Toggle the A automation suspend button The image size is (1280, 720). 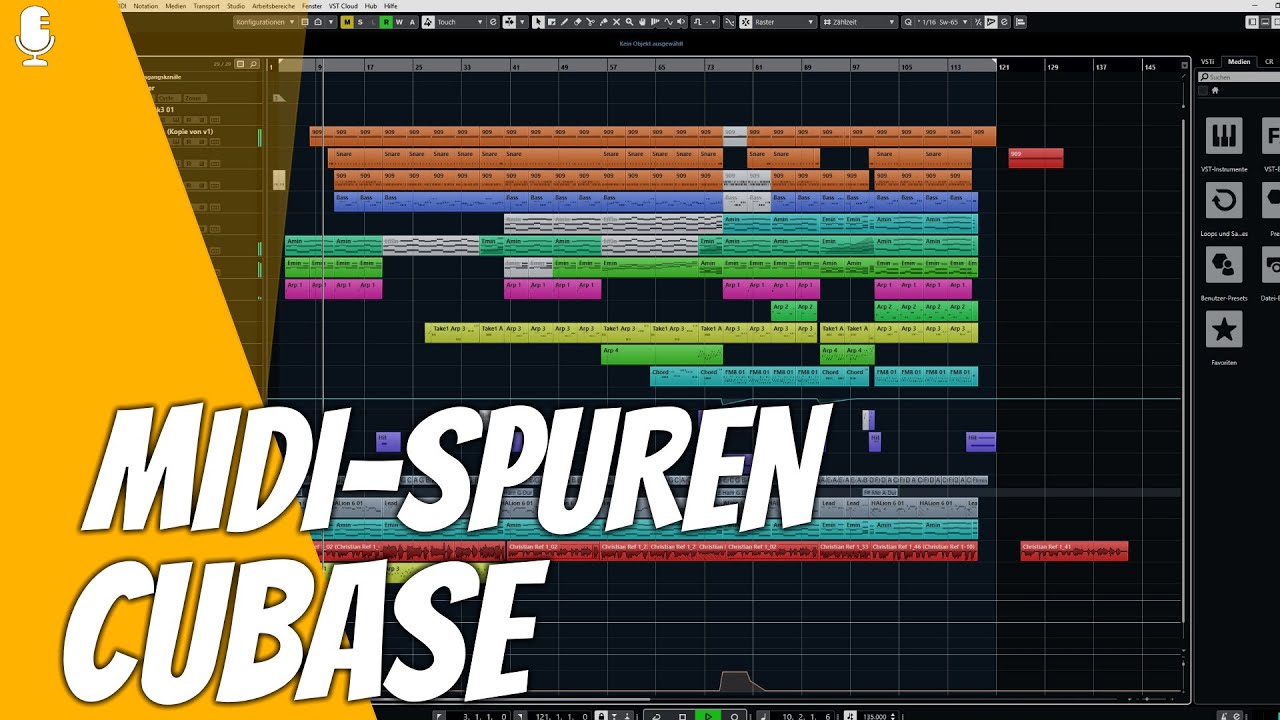point(412,22)
